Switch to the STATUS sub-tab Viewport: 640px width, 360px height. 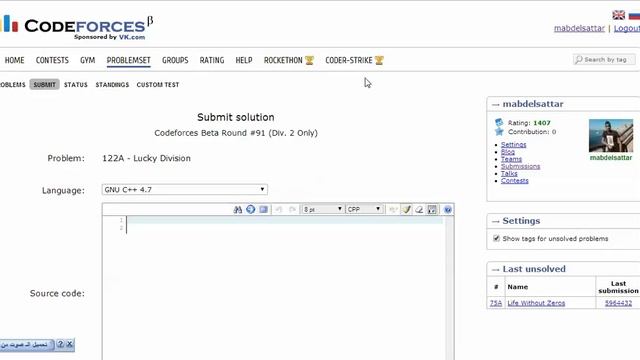point(76,84)
